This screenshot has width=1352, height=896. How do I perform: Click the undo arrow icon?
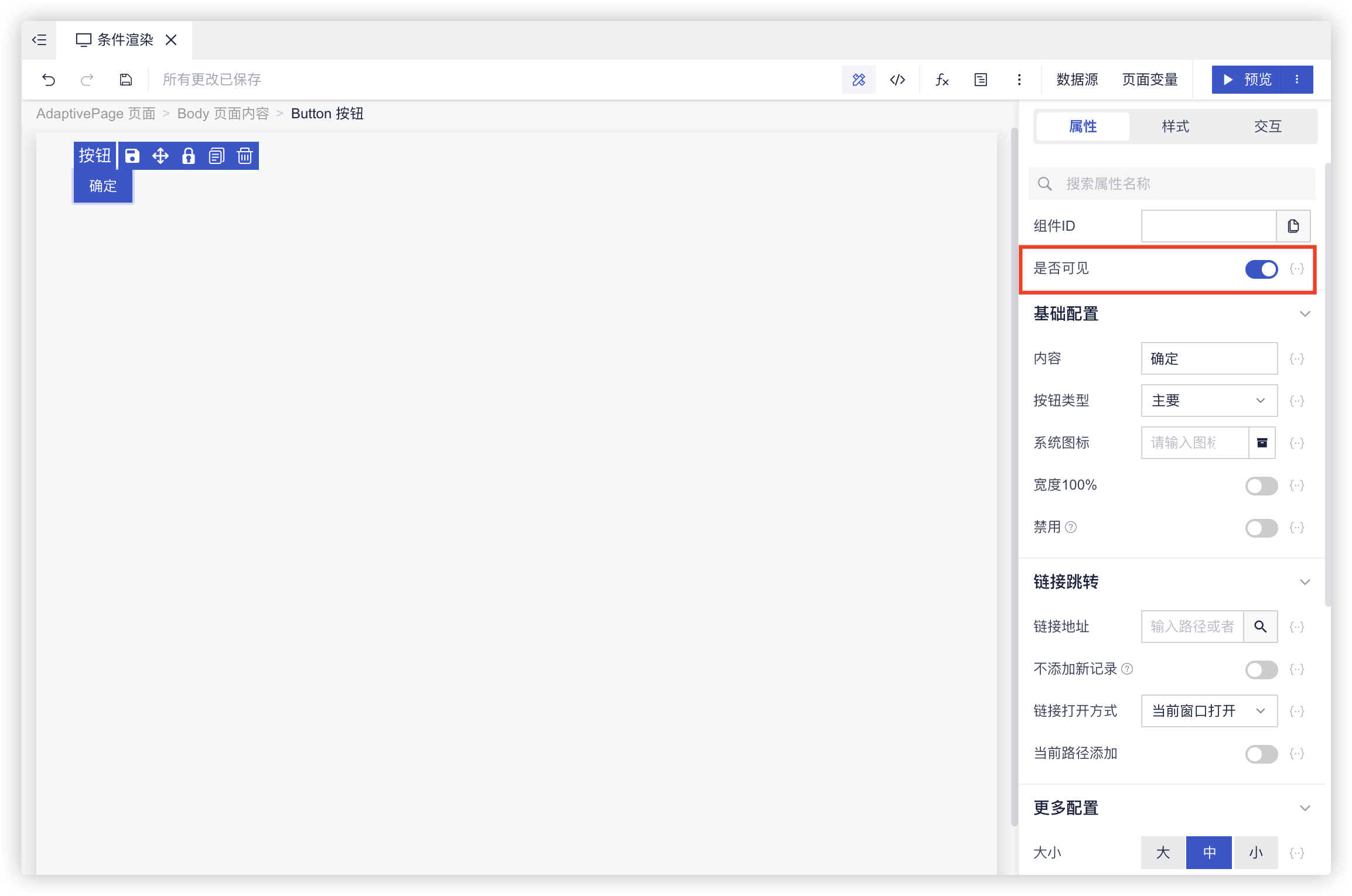[x=49, y=80]
